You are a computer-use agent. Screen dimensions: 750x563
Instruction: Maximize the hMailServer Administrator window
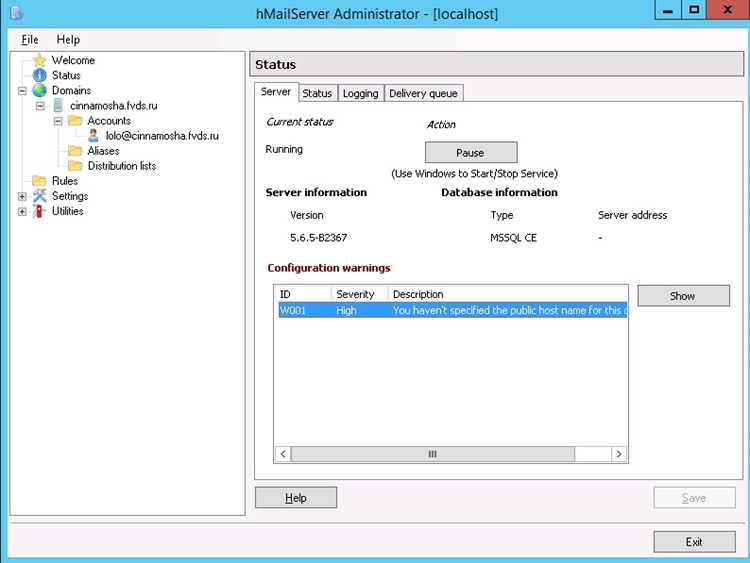pos(694,10)
